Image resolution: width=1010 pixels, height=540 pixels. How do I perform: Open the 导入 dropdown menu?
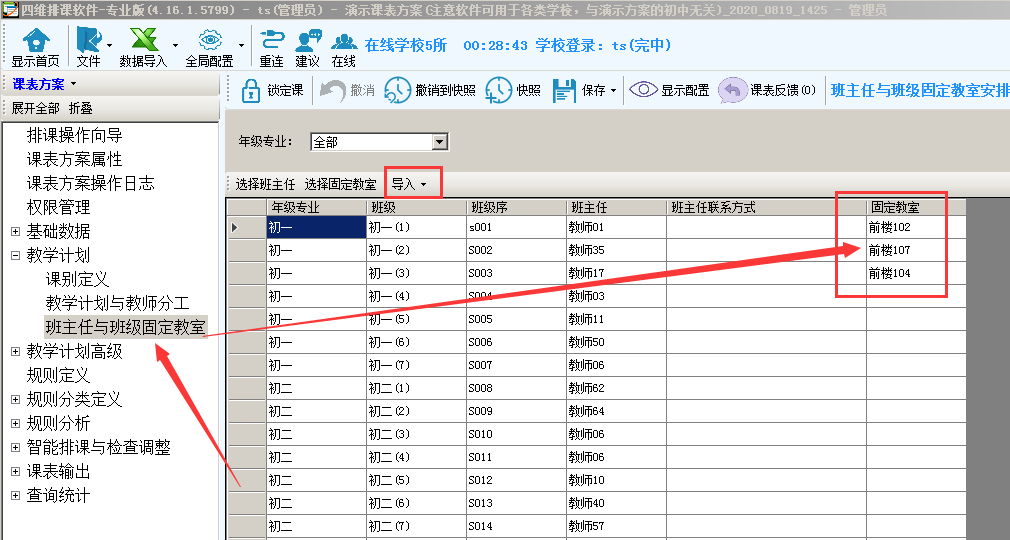[414, 184]
